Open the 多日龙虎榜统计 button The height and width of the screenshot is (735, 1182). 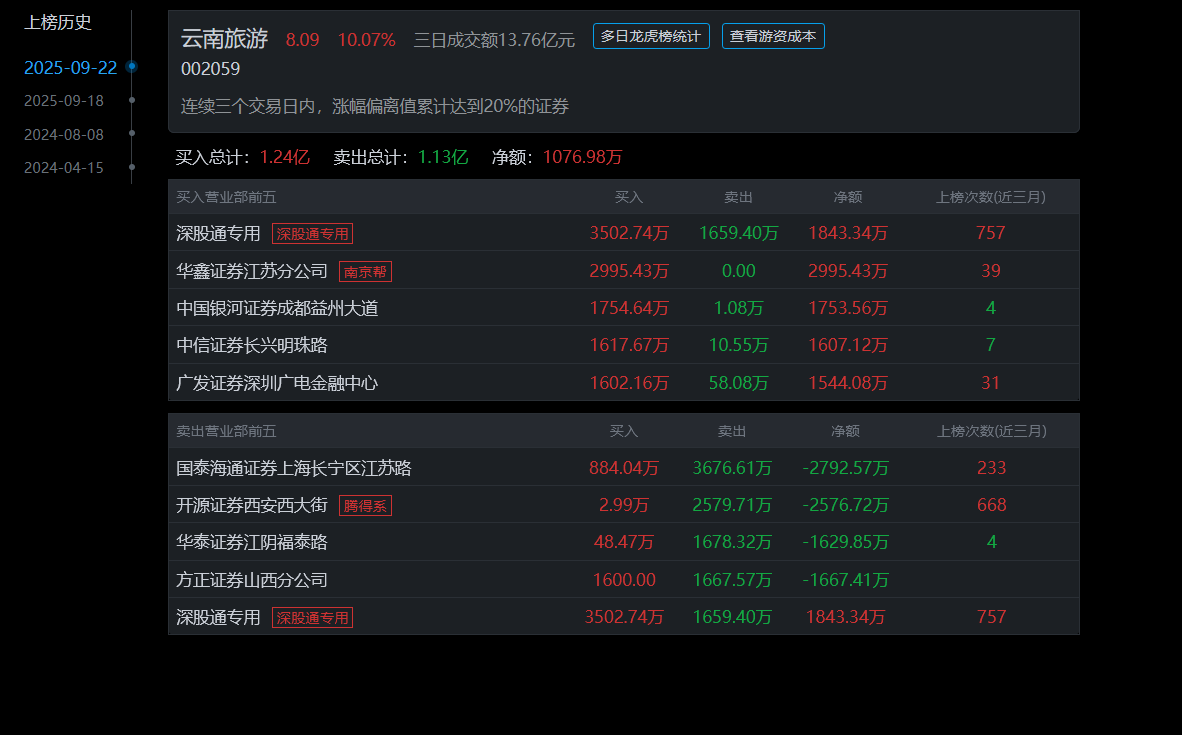pos(651,36)
